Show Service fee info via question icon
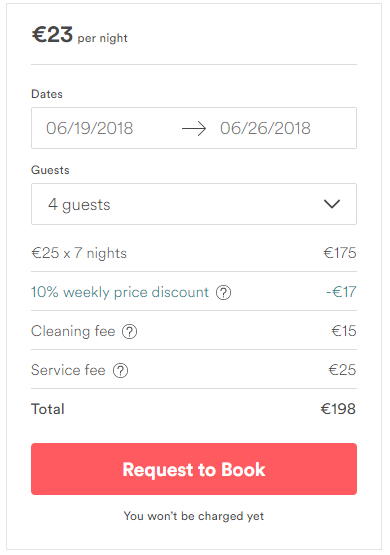The image size is (390, 555). [120, 371]
